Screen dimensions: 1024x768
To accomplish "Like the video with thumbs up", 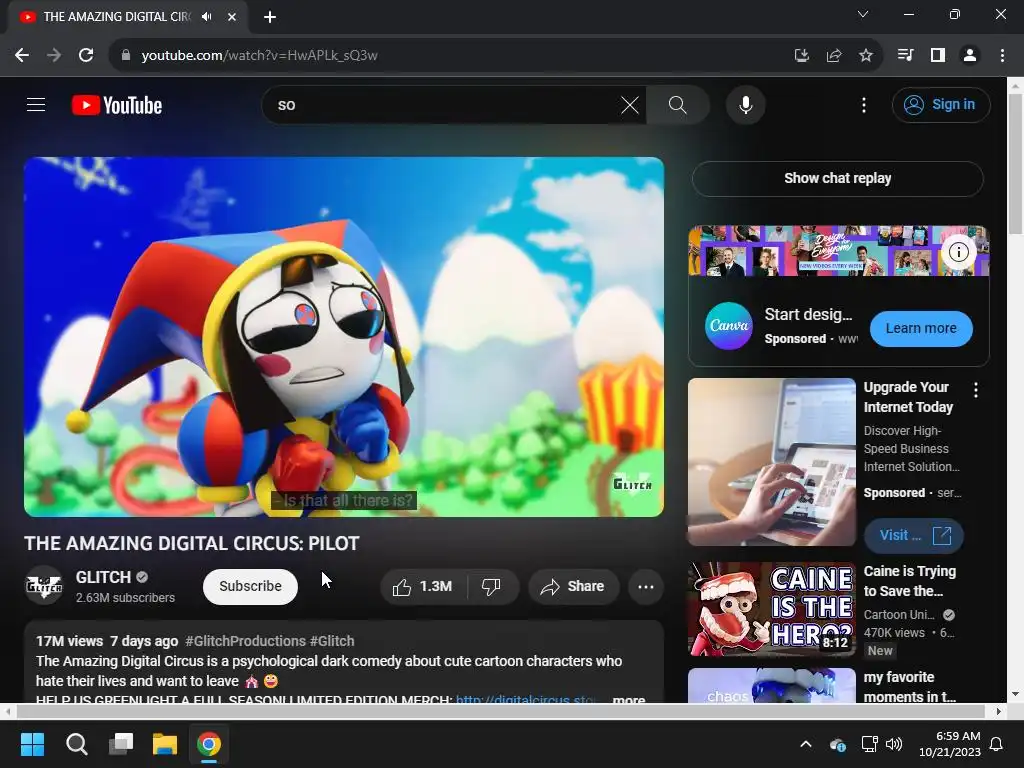I will 423,586.
